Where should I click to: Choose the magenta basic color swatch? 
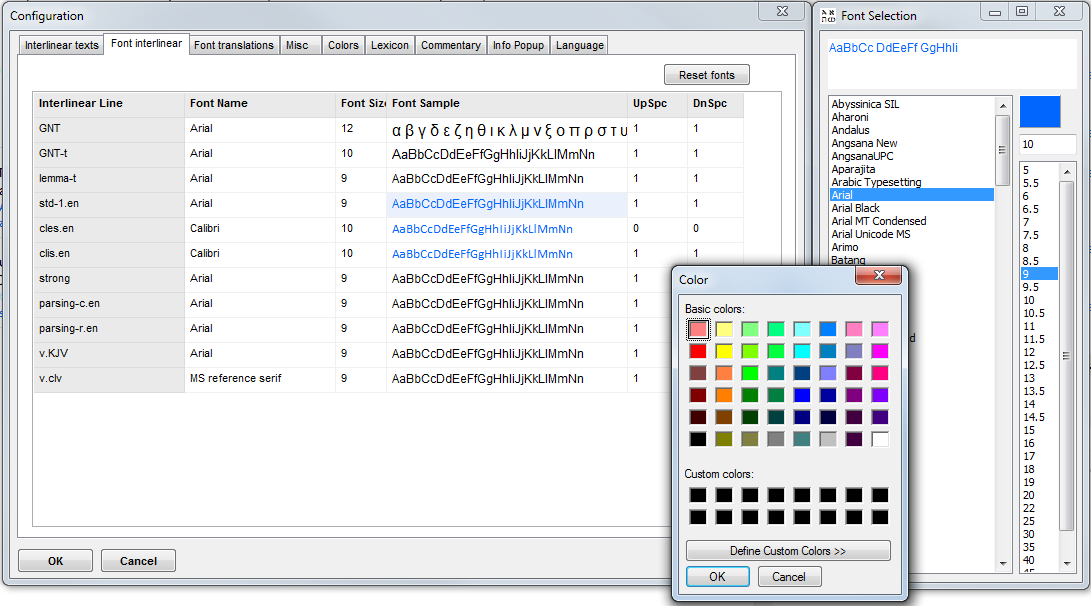click(880, 351)
